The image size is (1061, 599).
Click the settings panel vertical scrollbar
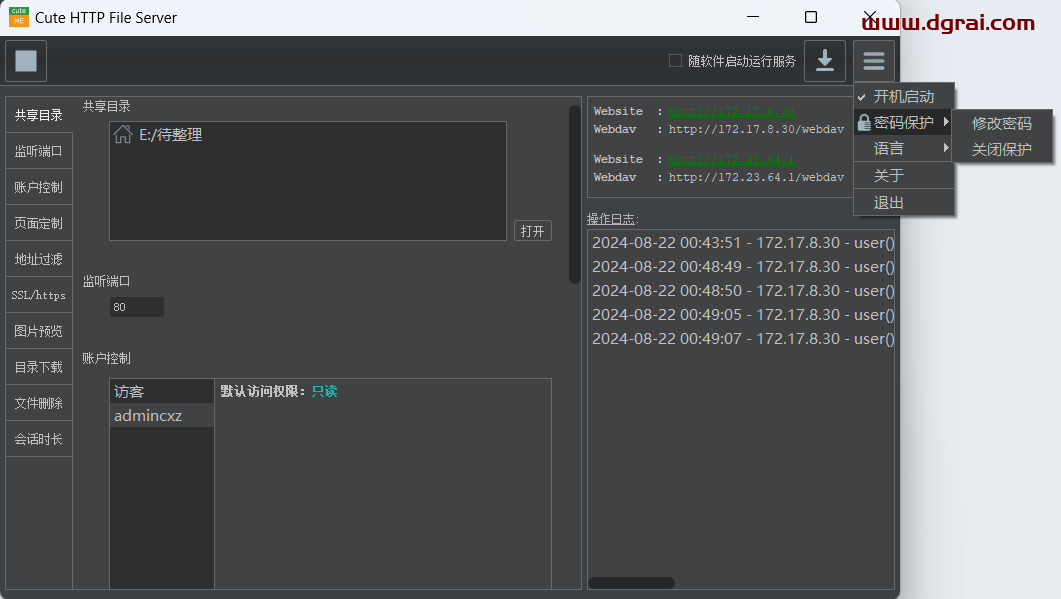574,194
